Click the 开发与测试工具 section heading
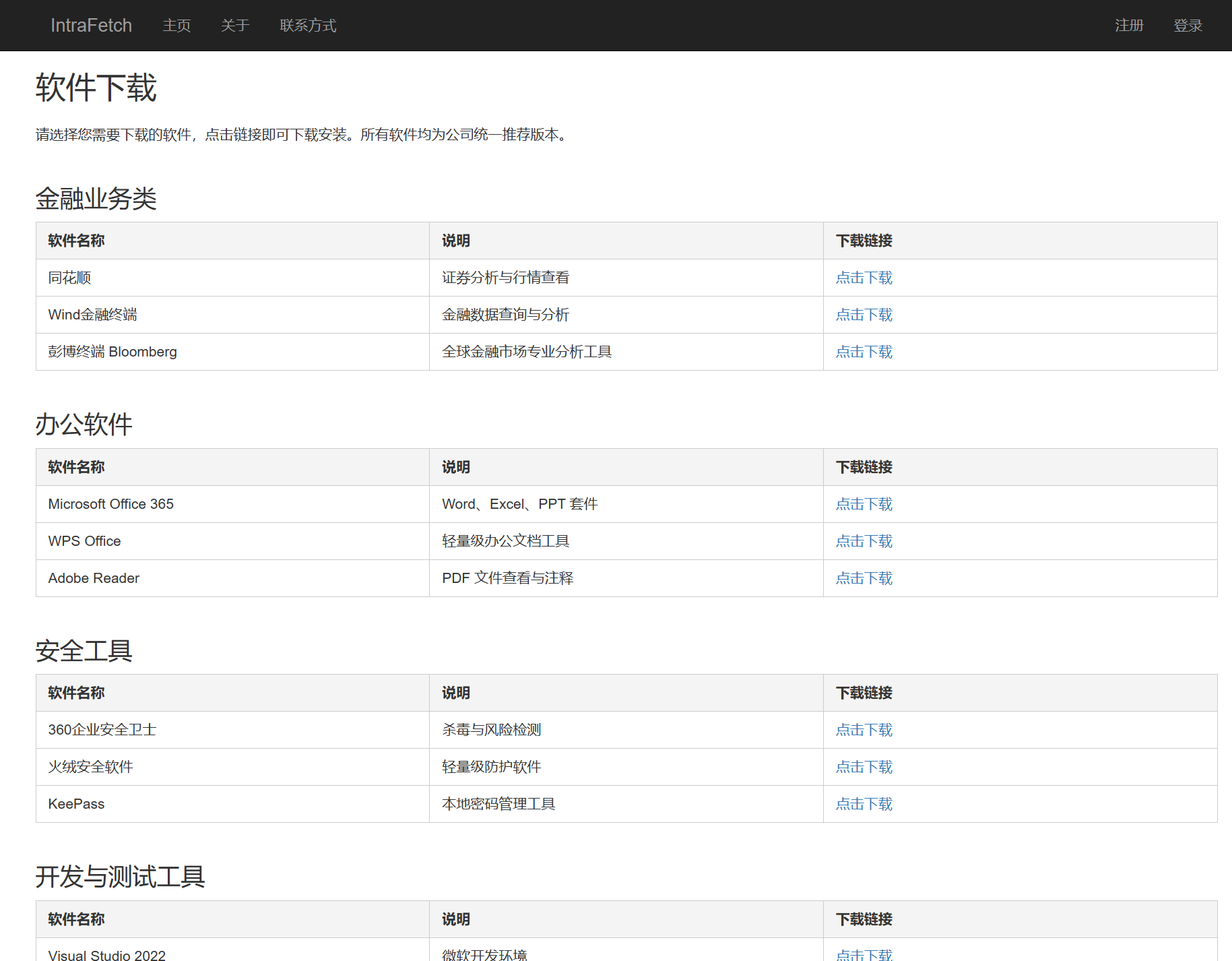This screenshot has width=1232, height=961. [x=121, y=877]
